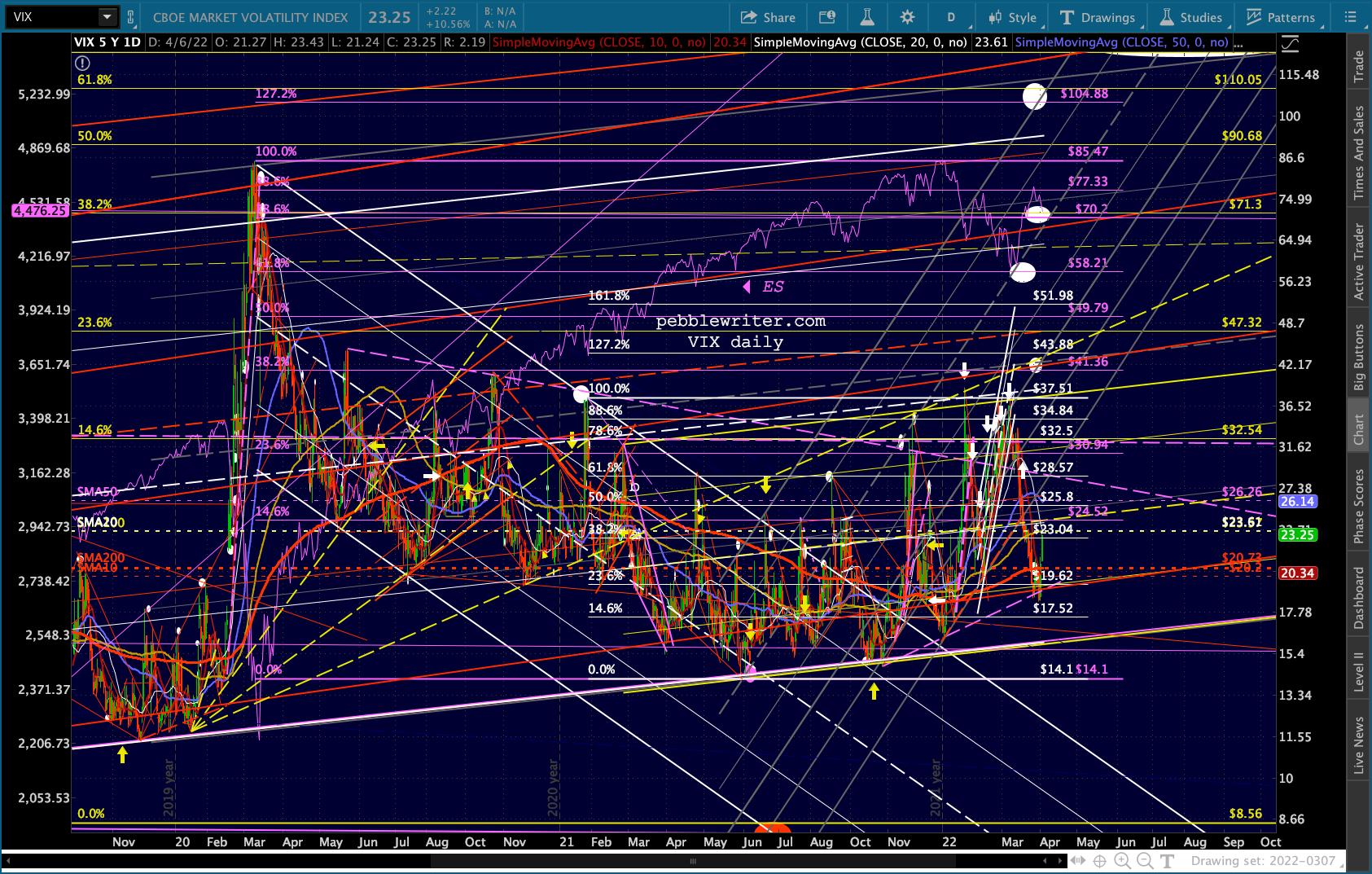Viewport: 1372px width, 874px height.
Task: Open the Style dropdown menu
Action: click(1012, 17)
